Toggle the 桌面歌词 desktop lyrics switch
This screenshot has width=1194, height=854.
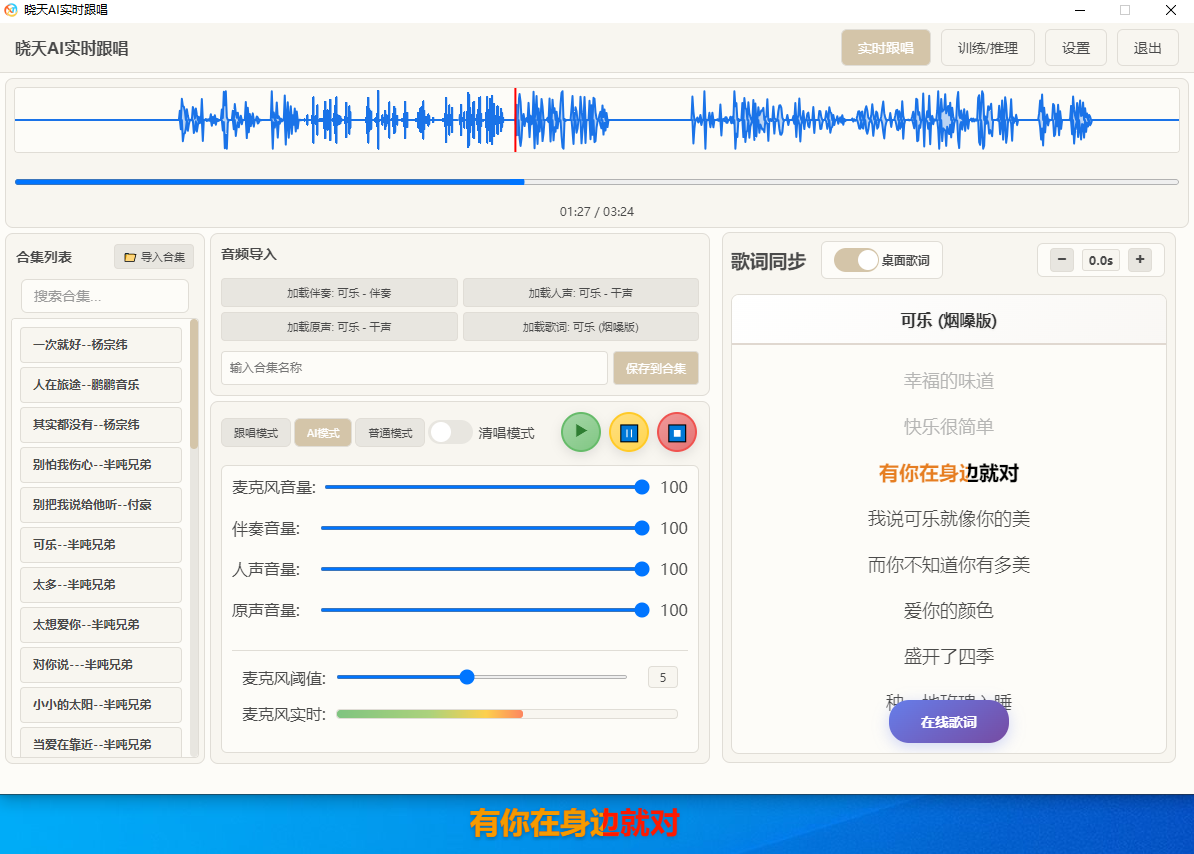(856, 260)
